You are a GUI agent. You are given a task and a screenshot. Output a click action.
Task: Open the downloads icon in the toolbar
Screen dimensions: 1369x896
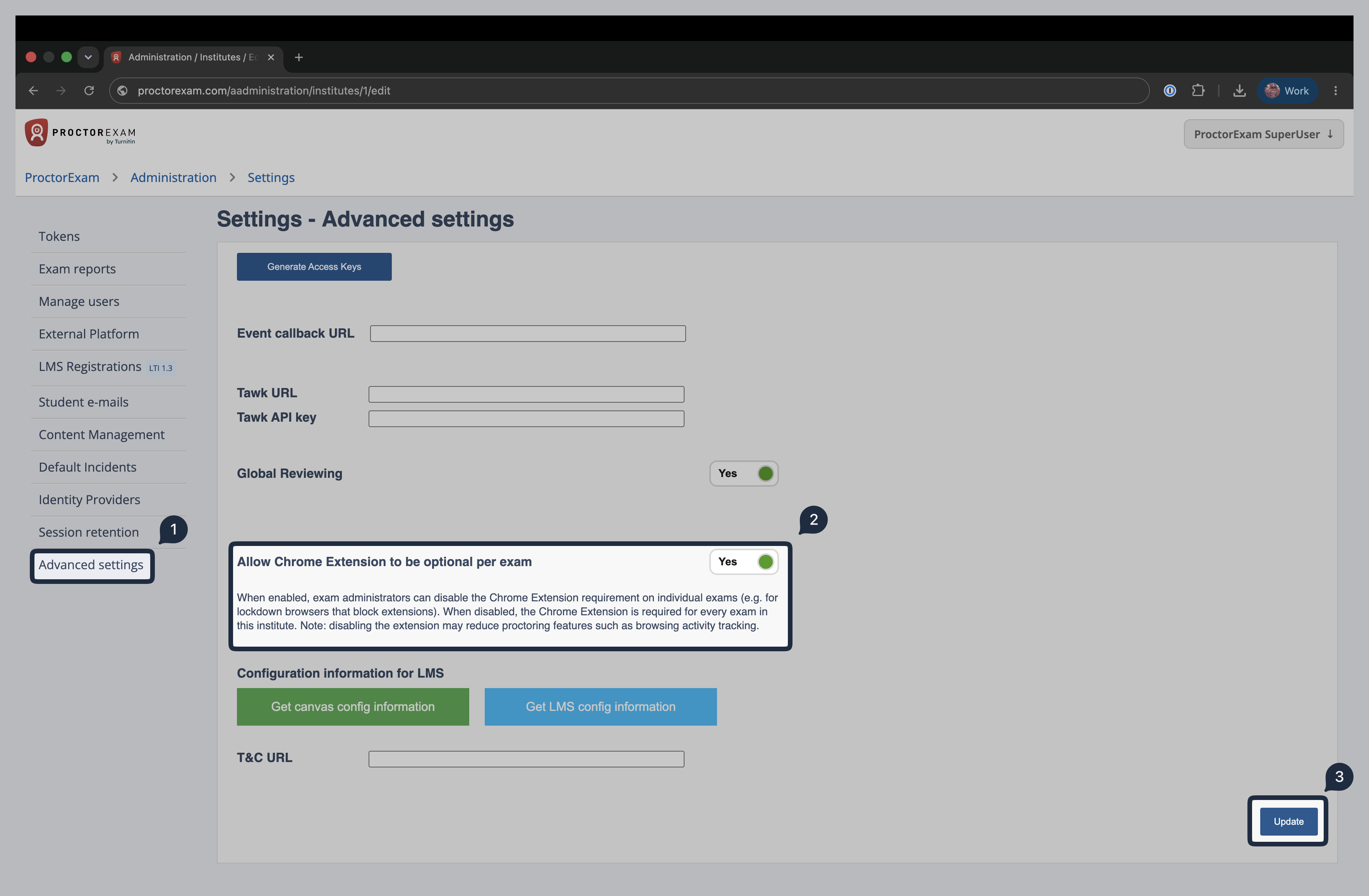(x=1240, y=91)
